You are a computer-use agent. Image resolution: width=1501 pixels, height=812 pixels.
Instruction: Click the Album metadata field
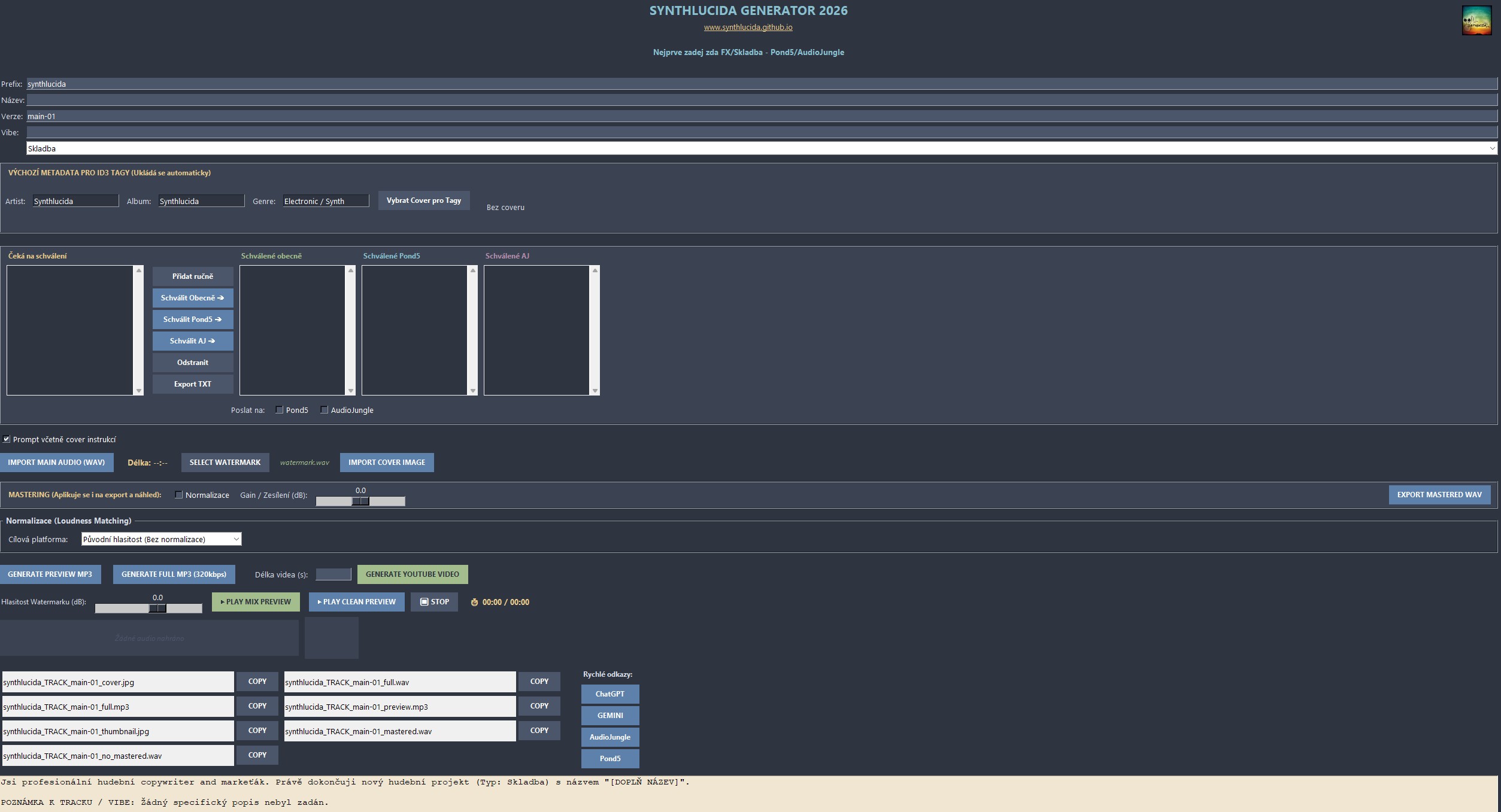click(x=201, y=201)
